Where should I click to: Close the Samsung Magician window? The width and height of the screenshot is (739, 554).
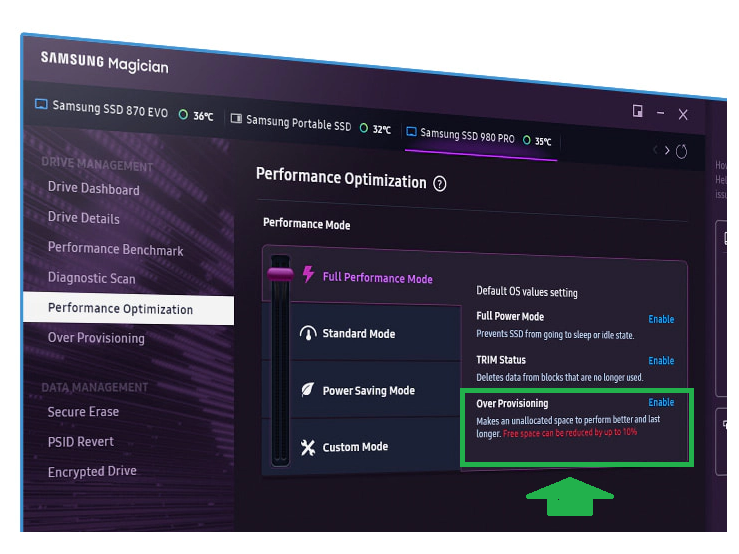click(x=683, y=114)
